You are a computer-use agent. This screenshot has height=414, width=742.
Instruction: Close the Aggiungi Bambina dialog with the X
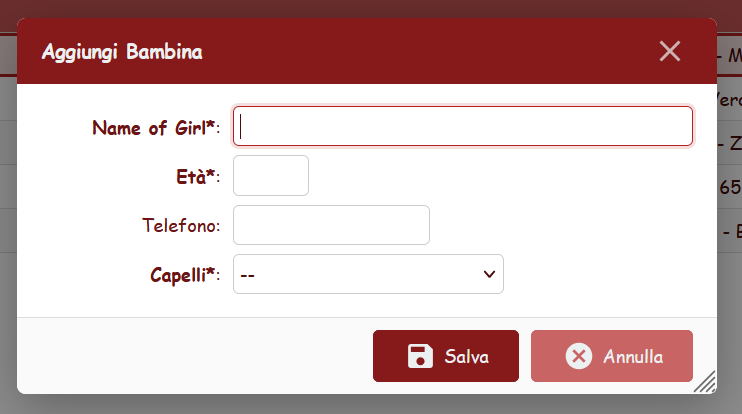(670, 51)
